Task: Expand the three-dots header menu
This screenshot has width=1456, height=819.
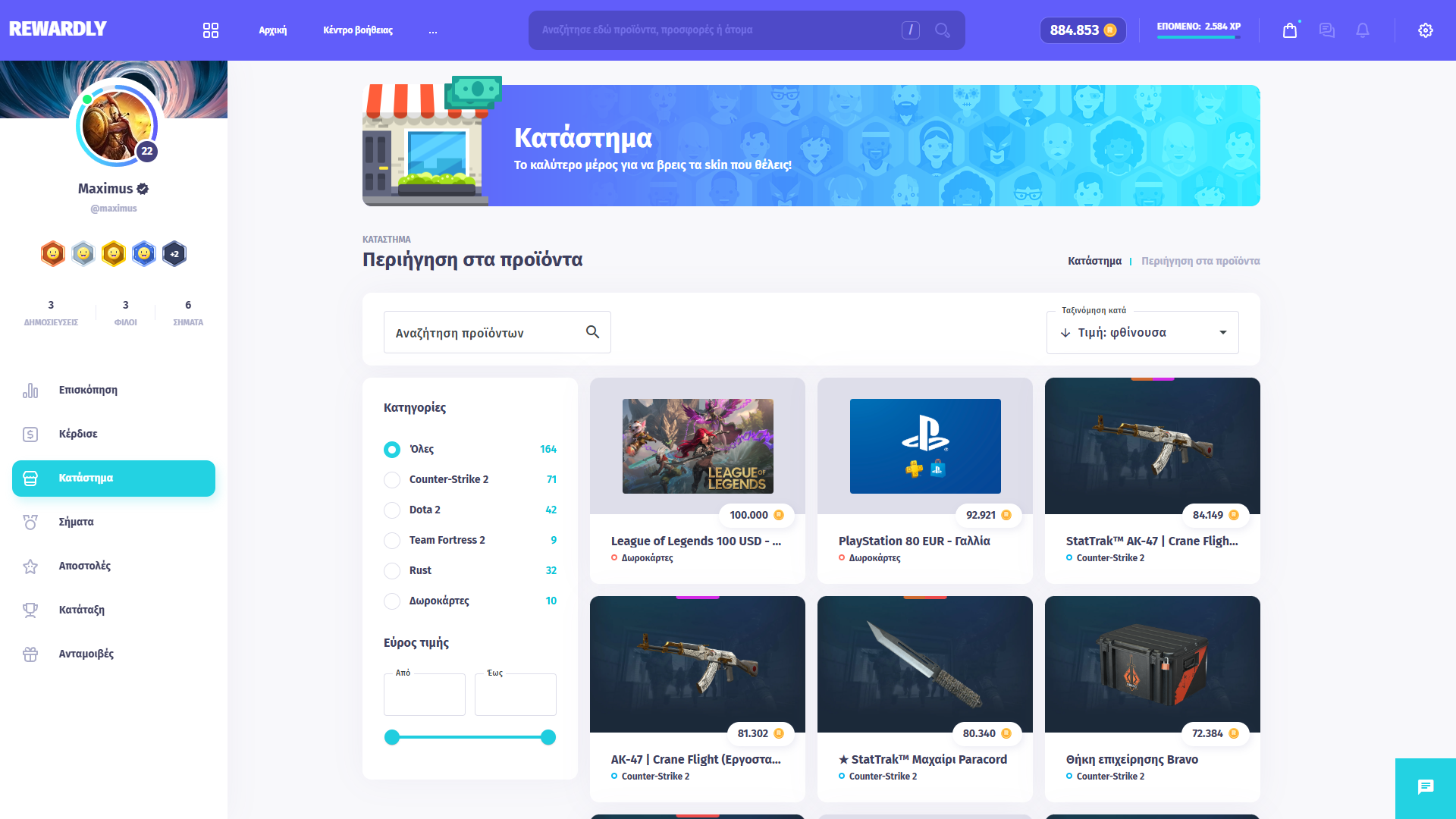Action: click(x=432, y=31)
